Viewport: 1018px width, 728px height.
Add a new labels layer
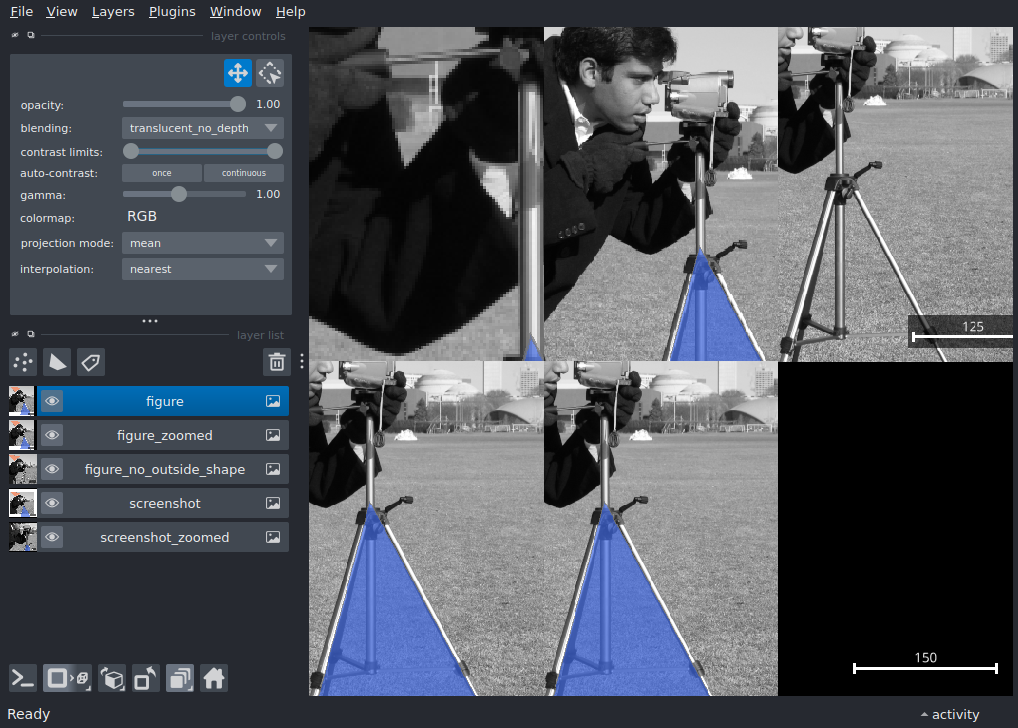91,362
